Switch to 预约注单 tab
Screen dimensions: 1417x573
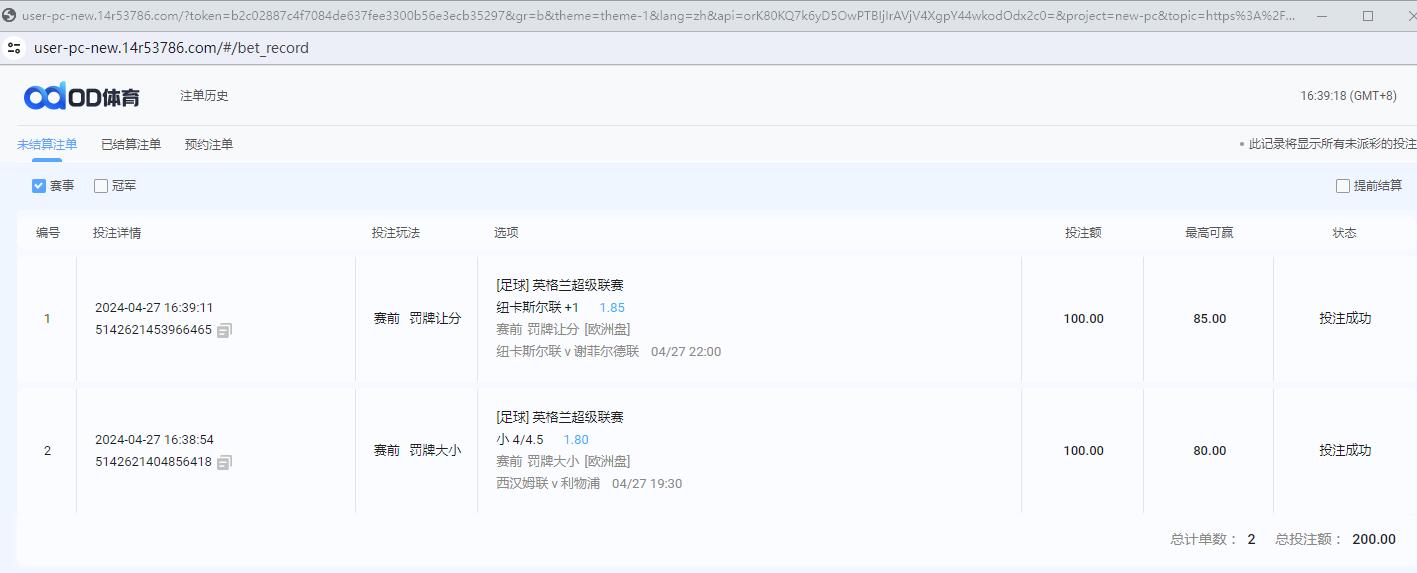209,145
